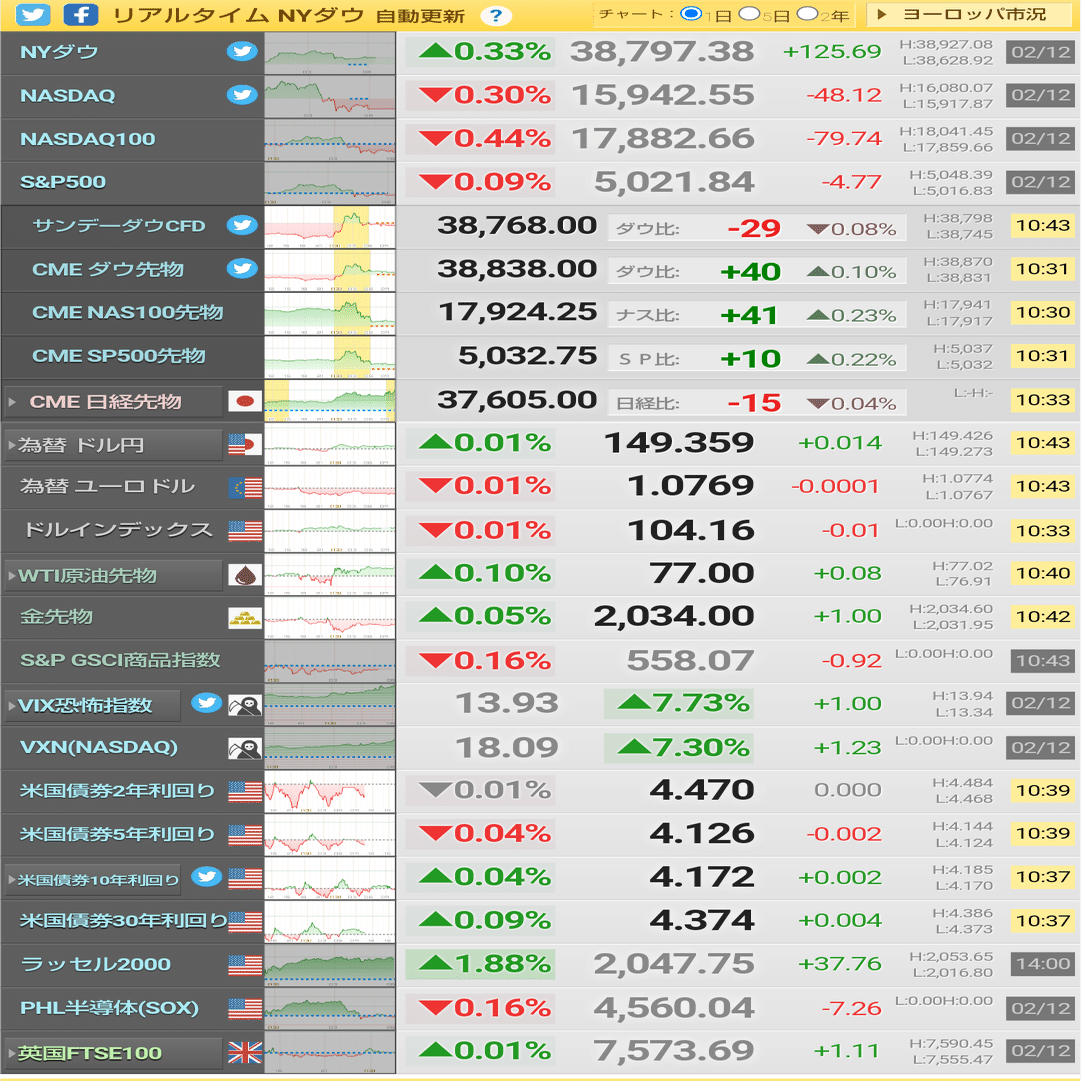Open the NASDAQ100 index link
Image resolution: width=1081 pixels, height=1081 pixels.
(88, 139)
